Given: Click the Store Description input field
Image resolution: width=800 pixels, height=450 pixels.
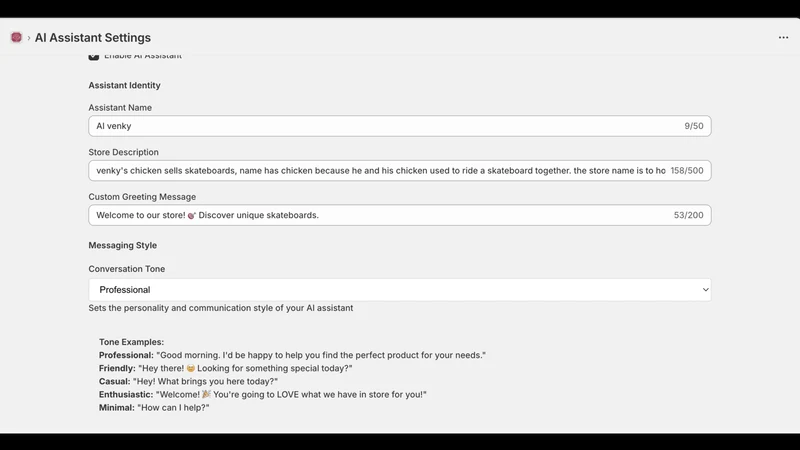Looking at the screenshot, I should pyautogui.click(x=399, y=170).
